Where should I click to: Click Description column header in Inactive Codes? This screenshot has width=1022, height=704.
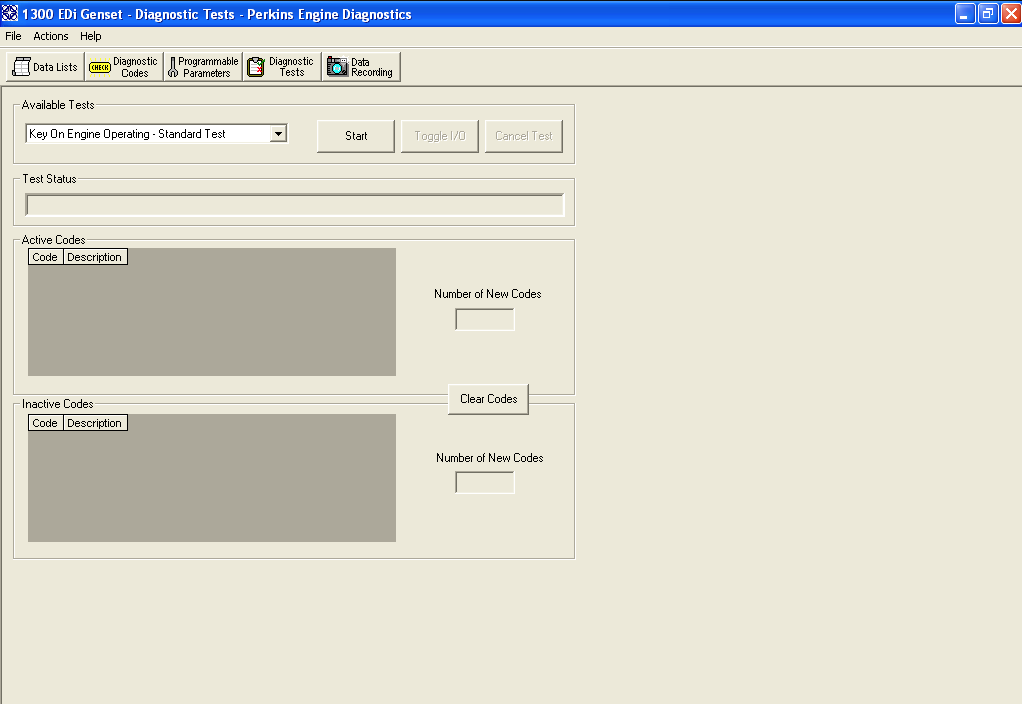point(95,423)
